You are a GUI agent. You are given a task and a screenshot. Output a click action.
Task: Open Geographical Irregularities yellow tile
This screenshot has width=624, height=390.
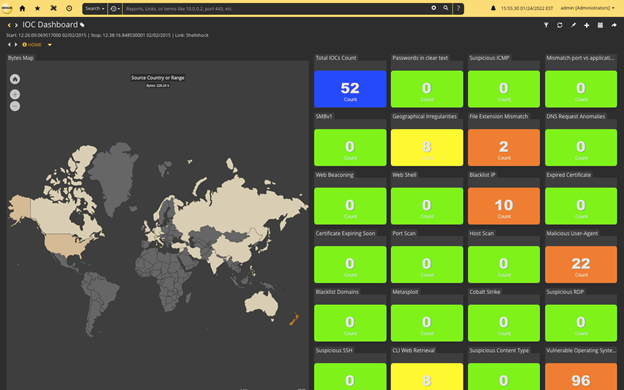(427, 148)
